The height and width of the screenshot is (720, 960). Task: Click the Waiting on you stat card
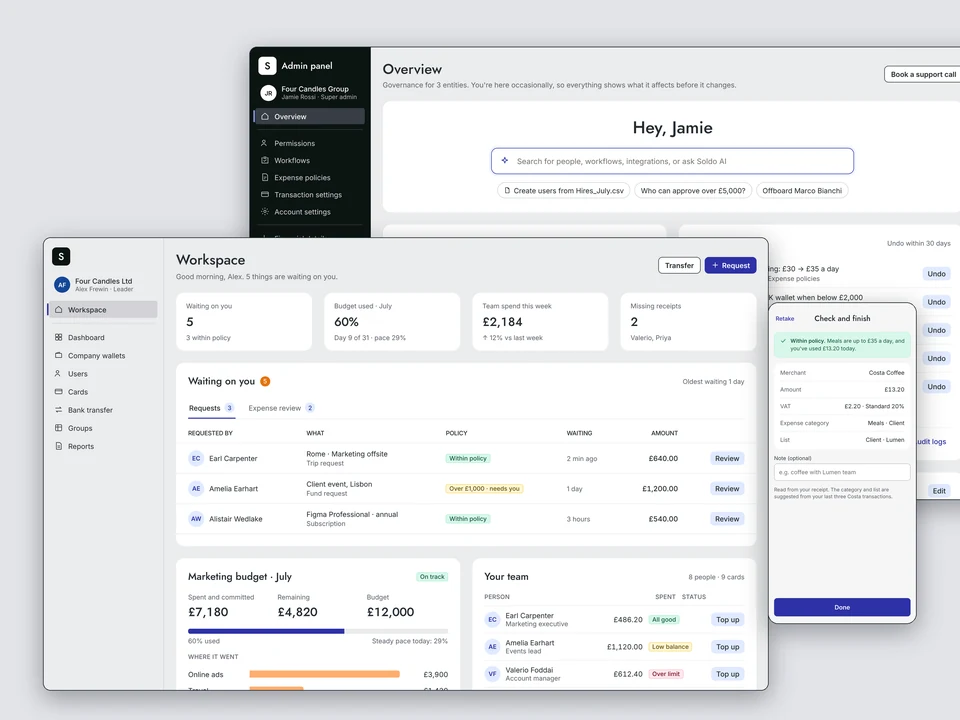click(x=244, y=322)
